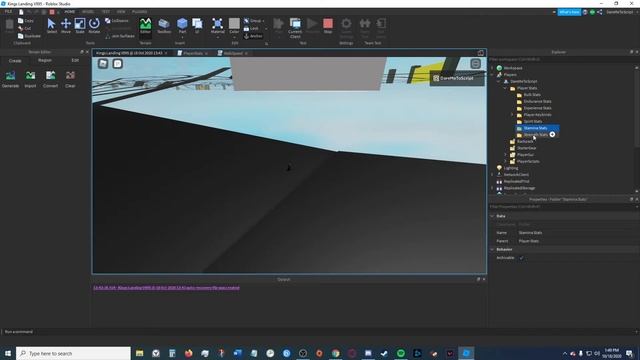Select the Edit tab in Terrain Editor
The image size is (640, 360).
75,60
